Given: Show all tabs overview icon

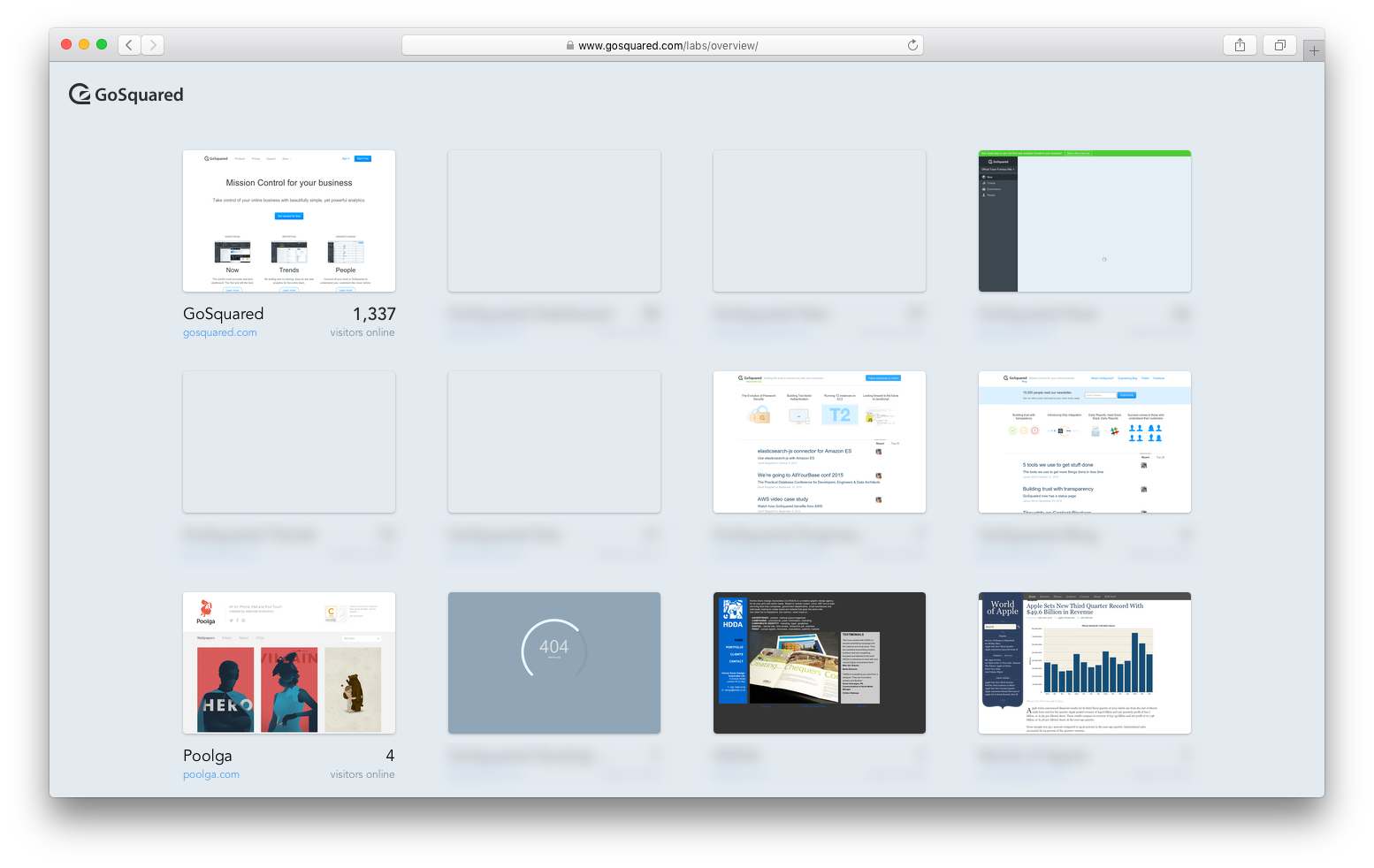Looking at the screenshot, I should click(1279, 45).
